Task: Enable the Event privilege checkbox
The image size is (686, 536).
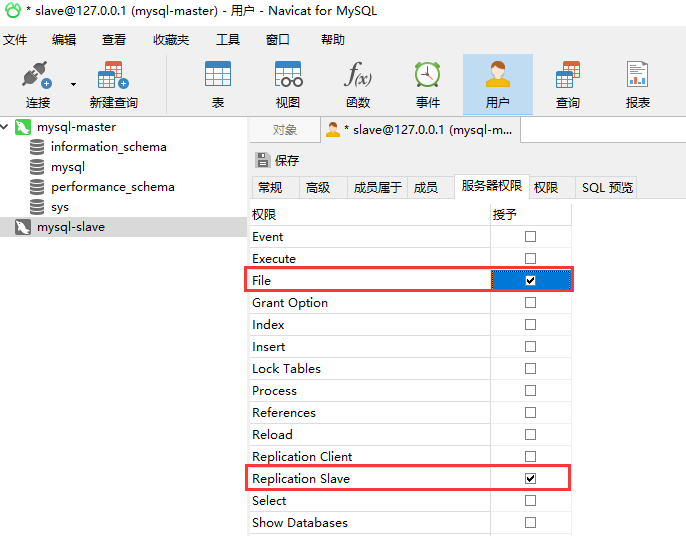Action: pos(530,237)
